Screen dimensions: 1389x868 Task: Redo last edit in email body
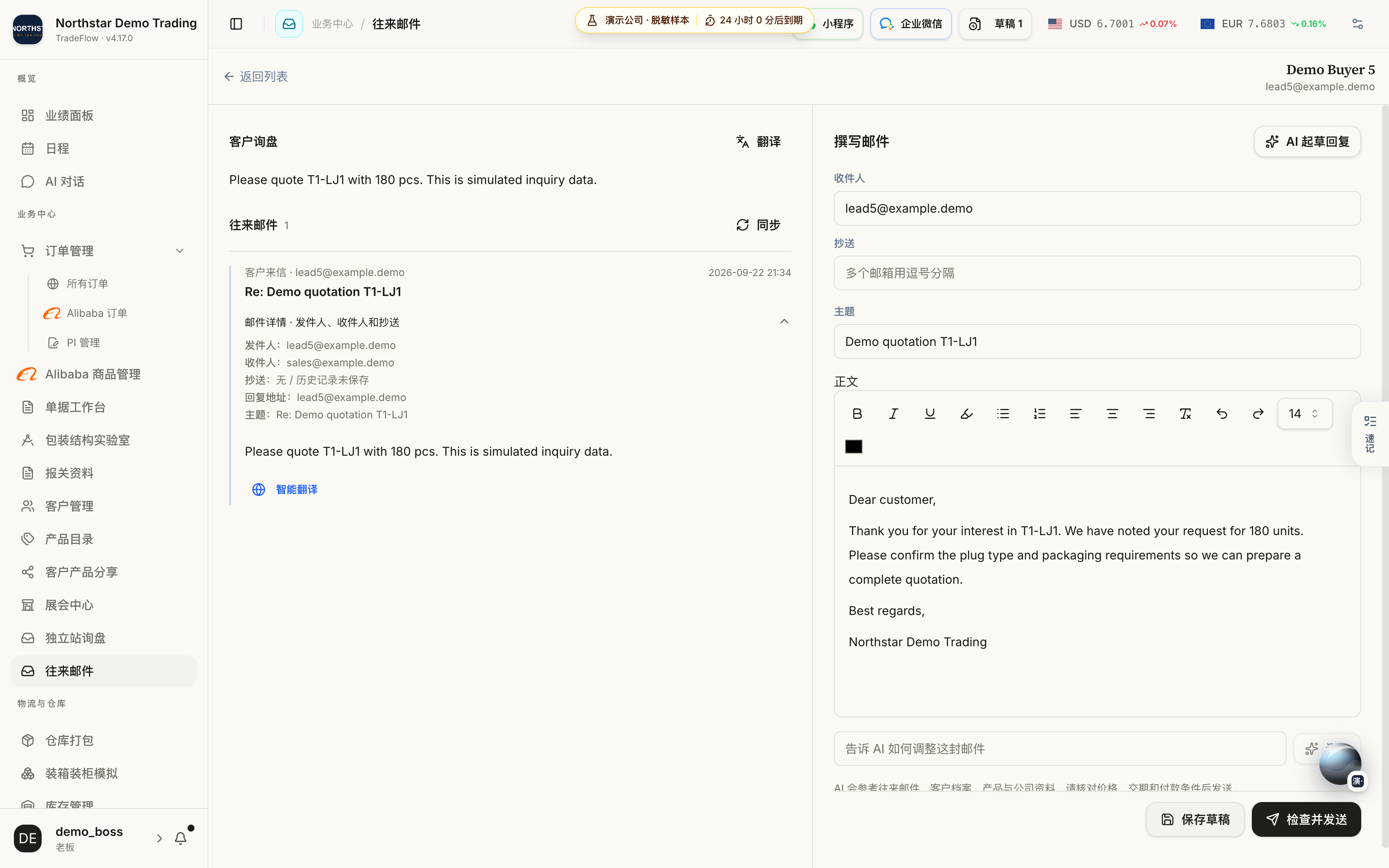pyautogui.click(x=1258, y=414)
